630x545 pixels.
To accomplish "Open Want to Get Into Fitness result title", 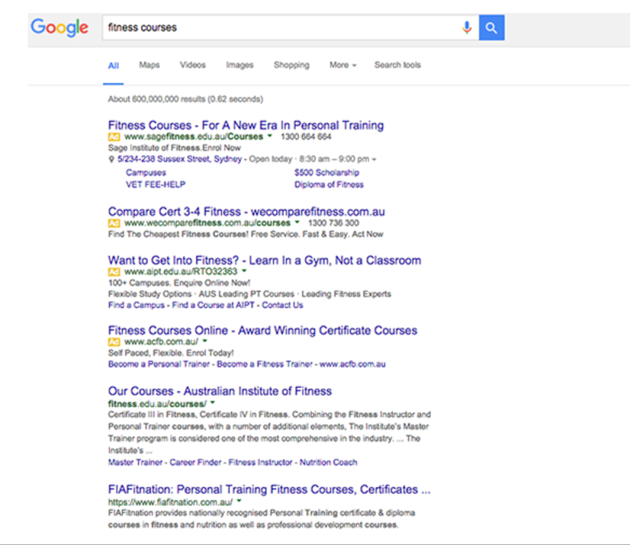I will (x=264, y=260).
